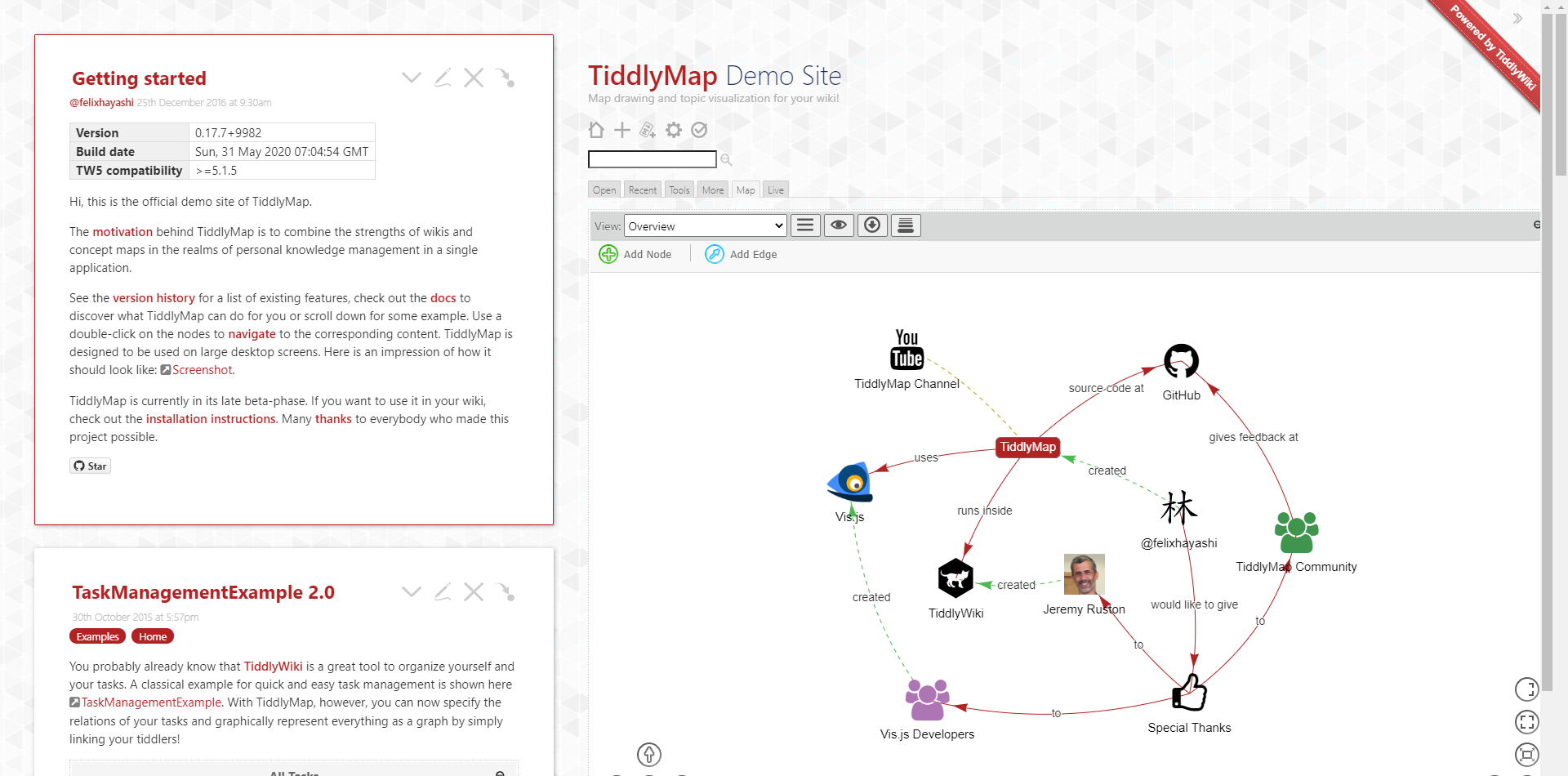The height and width of the screenshot is (776, 1568).
Task: Select the Vis.js eye logo node
Action: [850, 482]
